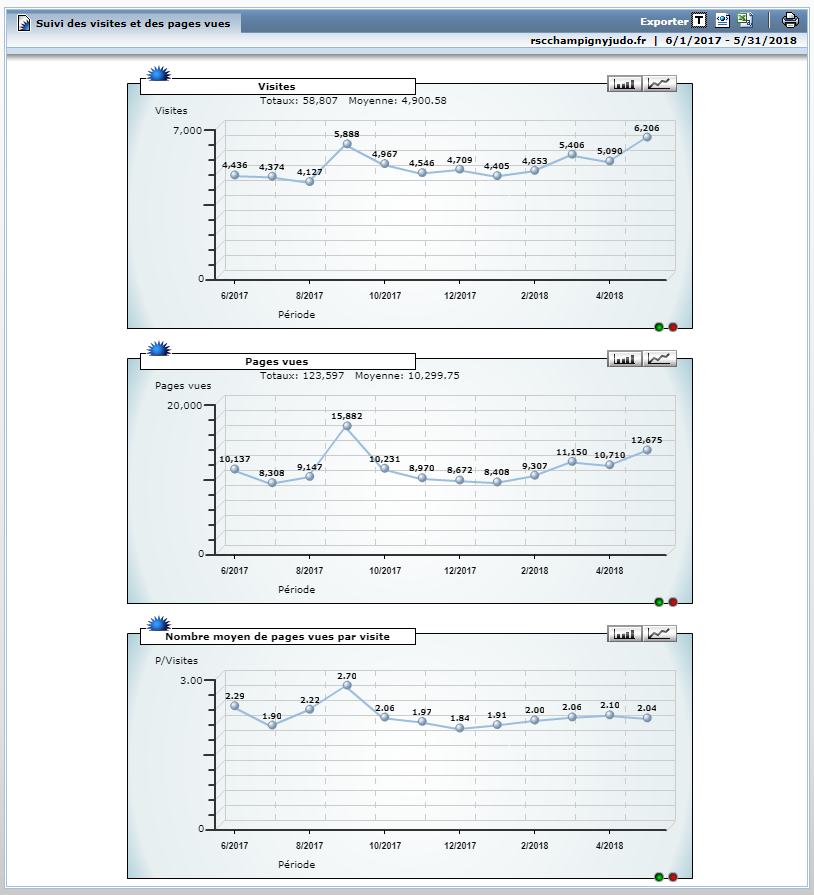Show pages-per-visit chart as line

[659, 634]
